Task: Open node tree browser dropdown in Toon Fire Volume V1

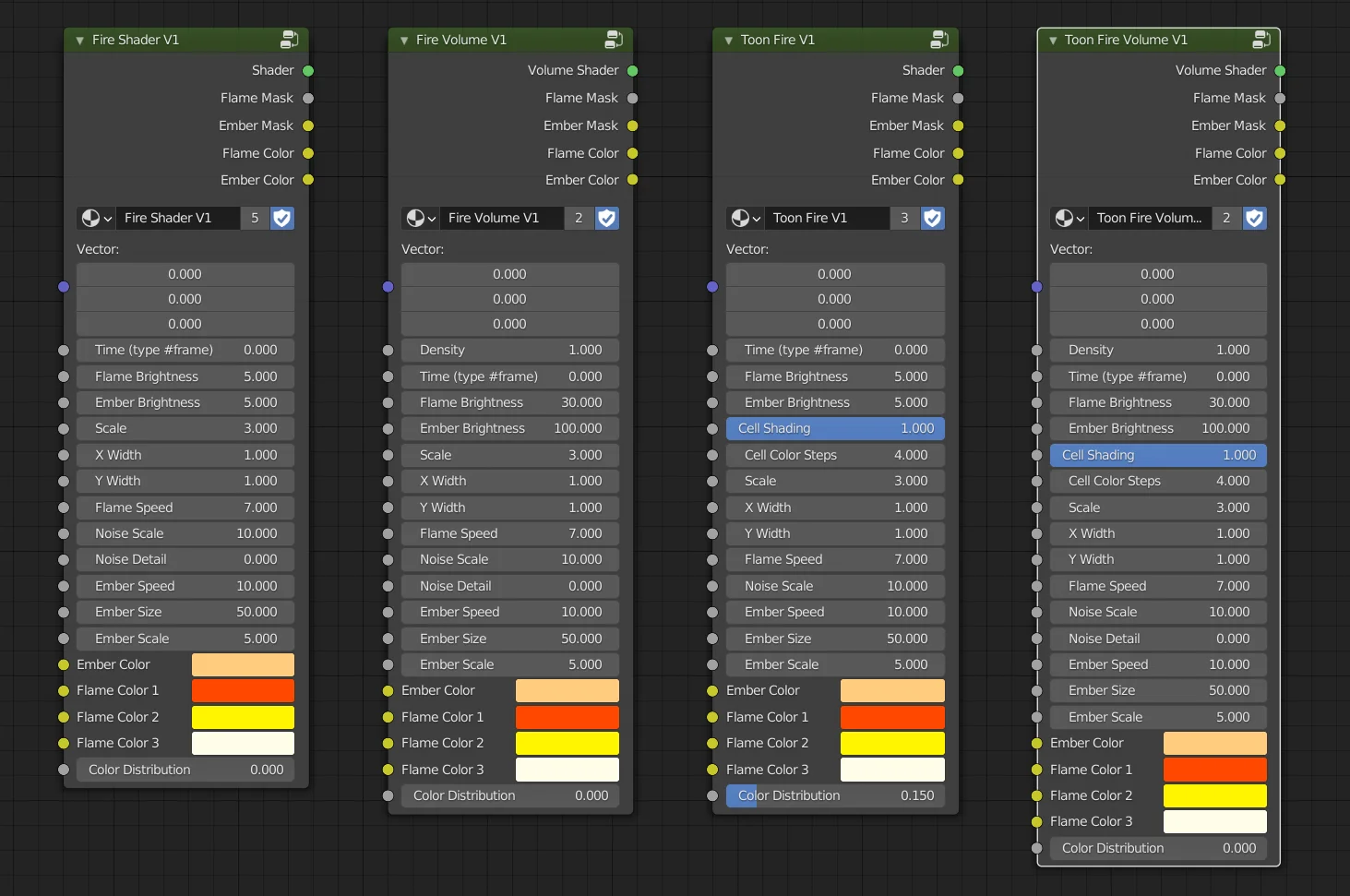Action: 1069,218
